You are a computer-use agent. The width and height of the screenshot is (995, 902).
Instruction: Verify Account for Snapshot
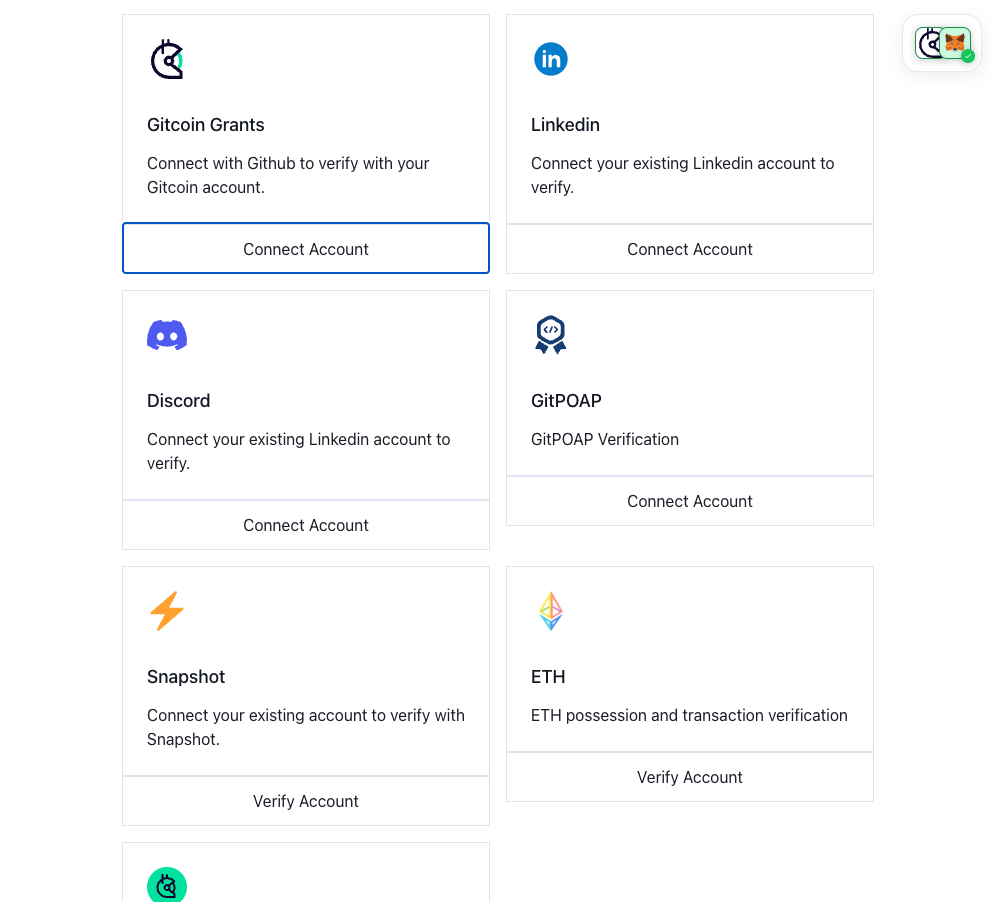[x=306, y=801]
